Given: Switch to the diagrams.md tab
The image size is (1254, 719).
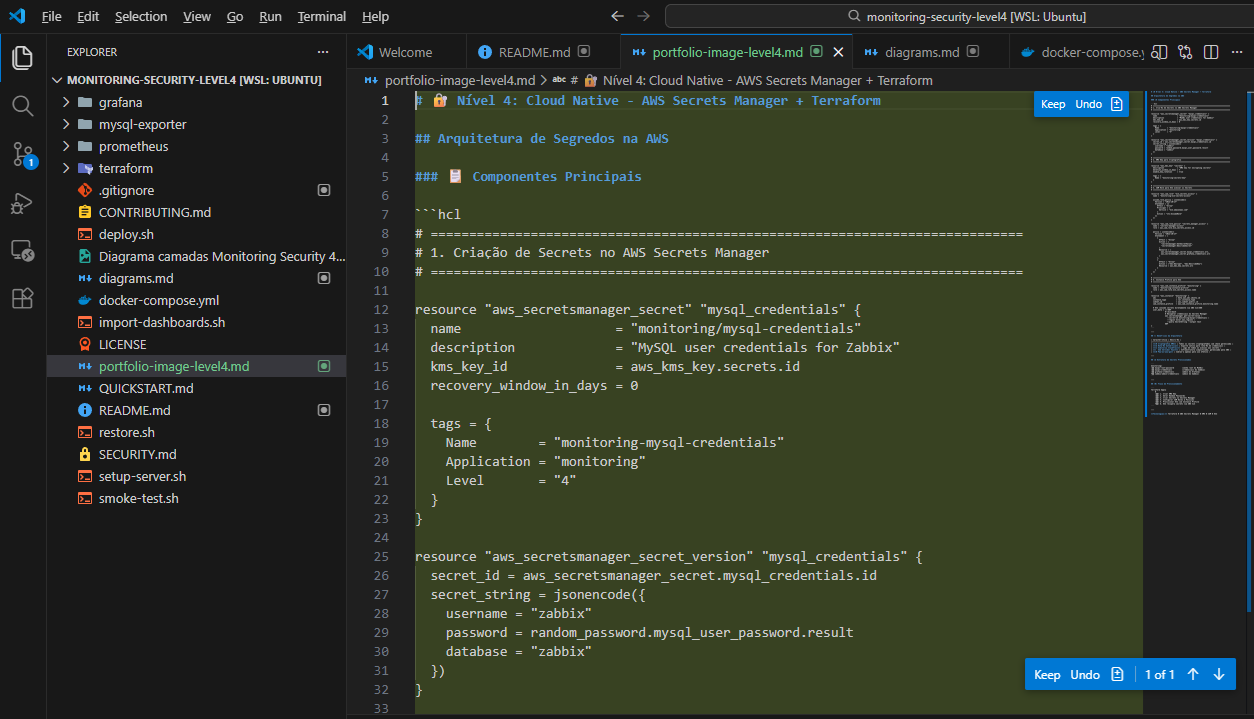Looking at the screenshot, I should click(x=921, y=52).
